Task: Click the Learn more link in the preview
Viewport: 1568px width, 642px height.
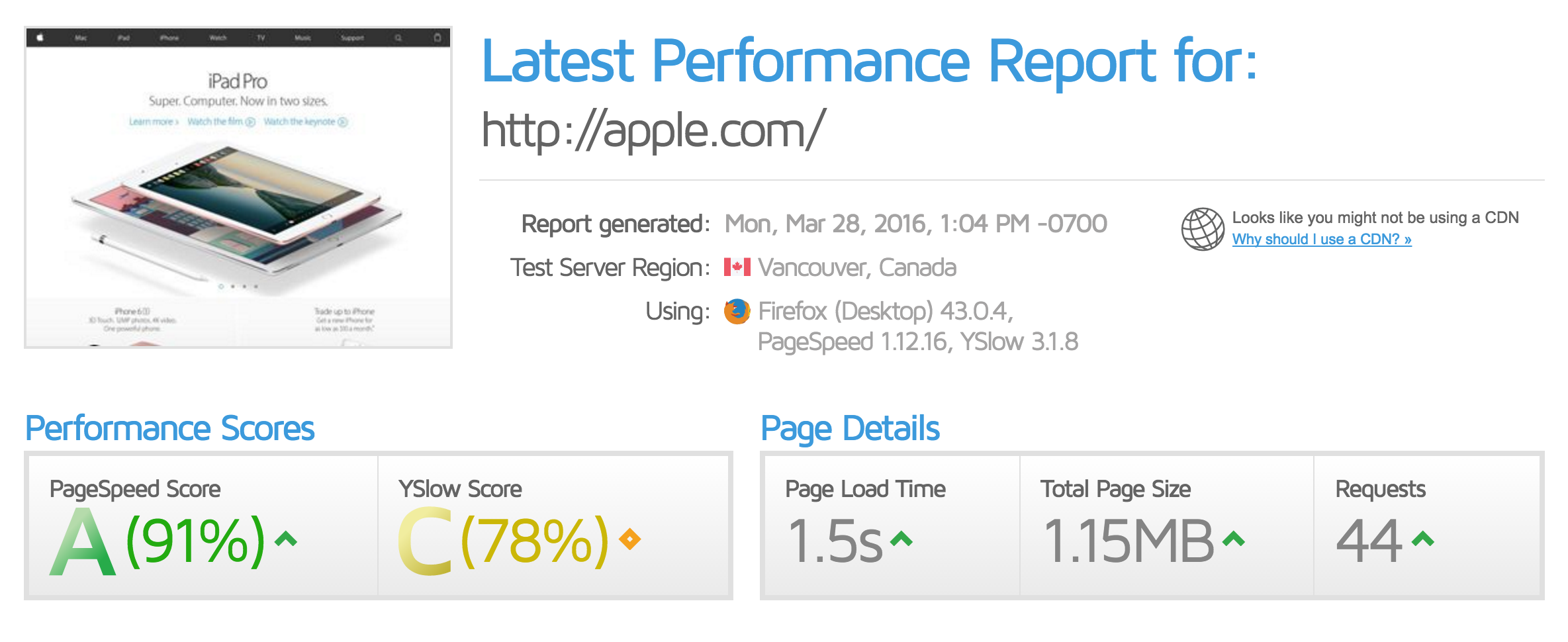Action: coord(154,122)
